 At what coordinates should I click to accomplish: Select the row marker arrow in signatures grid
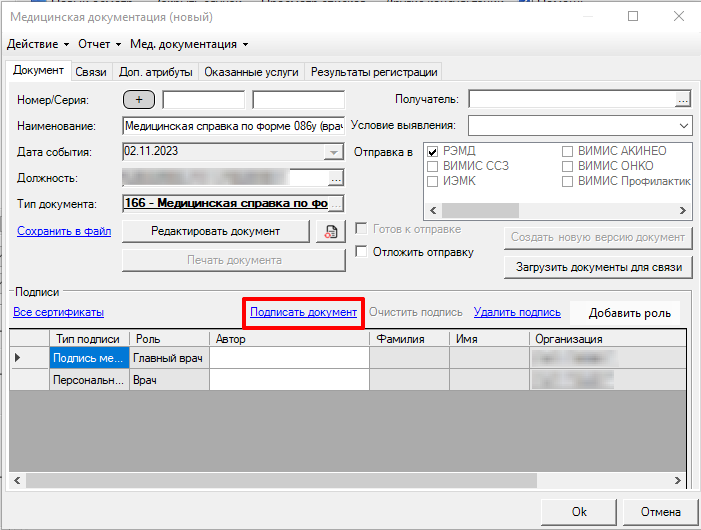click(18, 358)
